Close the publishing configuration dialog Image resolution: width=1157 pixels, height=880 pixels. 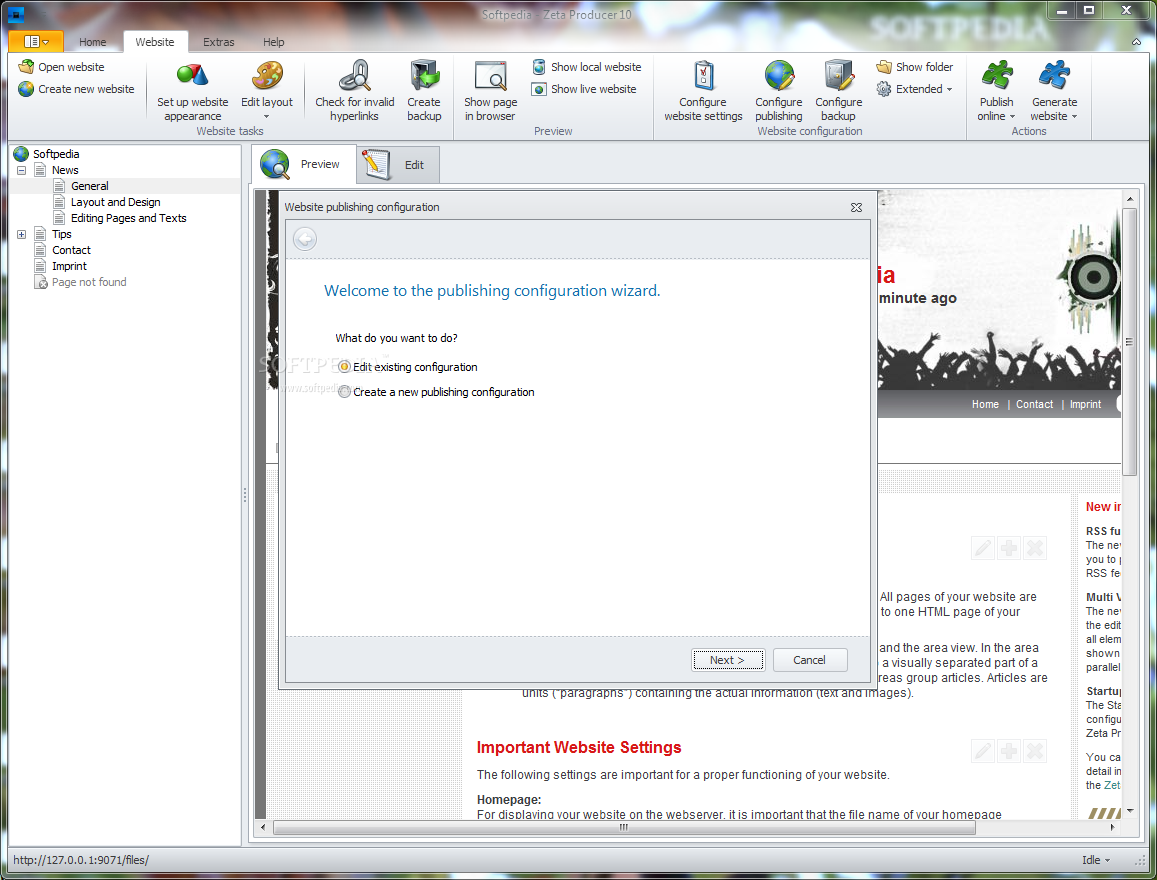pyautogui.click(x=856, y=207)
